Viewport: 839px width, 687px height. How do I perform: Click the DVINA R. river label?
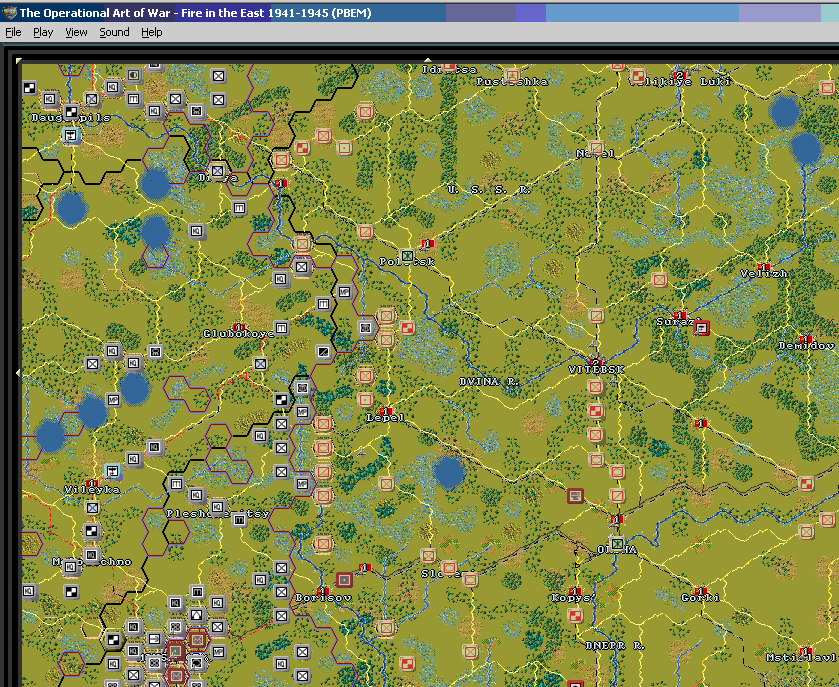(x=489, y=381)
